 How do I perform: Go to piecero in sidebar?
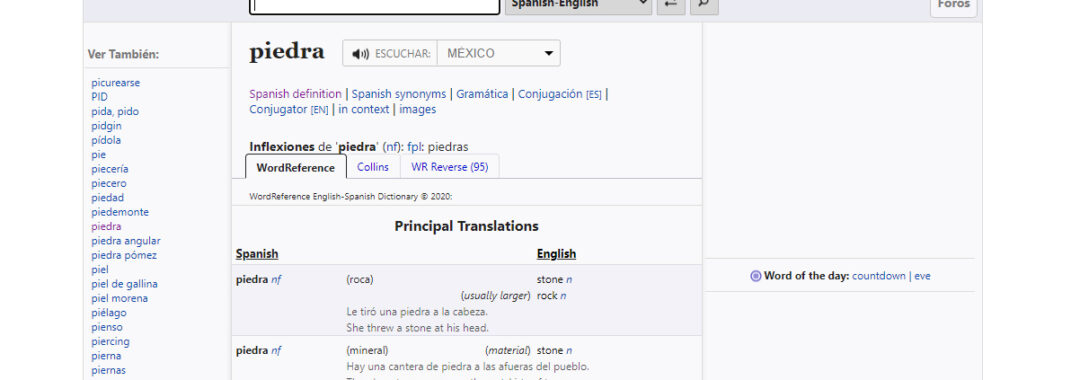click(109, 183)
